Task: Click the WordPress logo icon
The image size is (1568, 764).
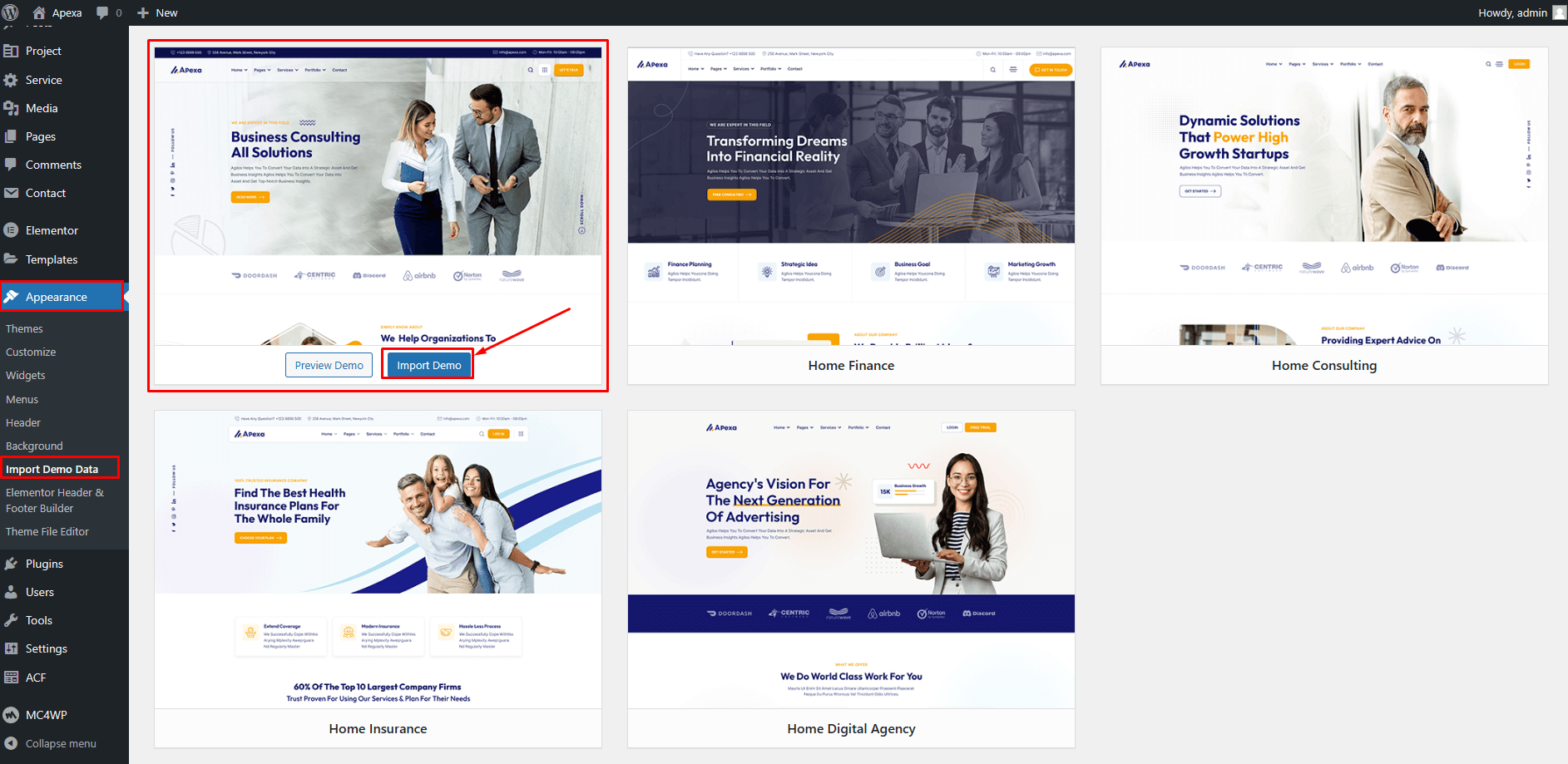Action: [11, 12]
